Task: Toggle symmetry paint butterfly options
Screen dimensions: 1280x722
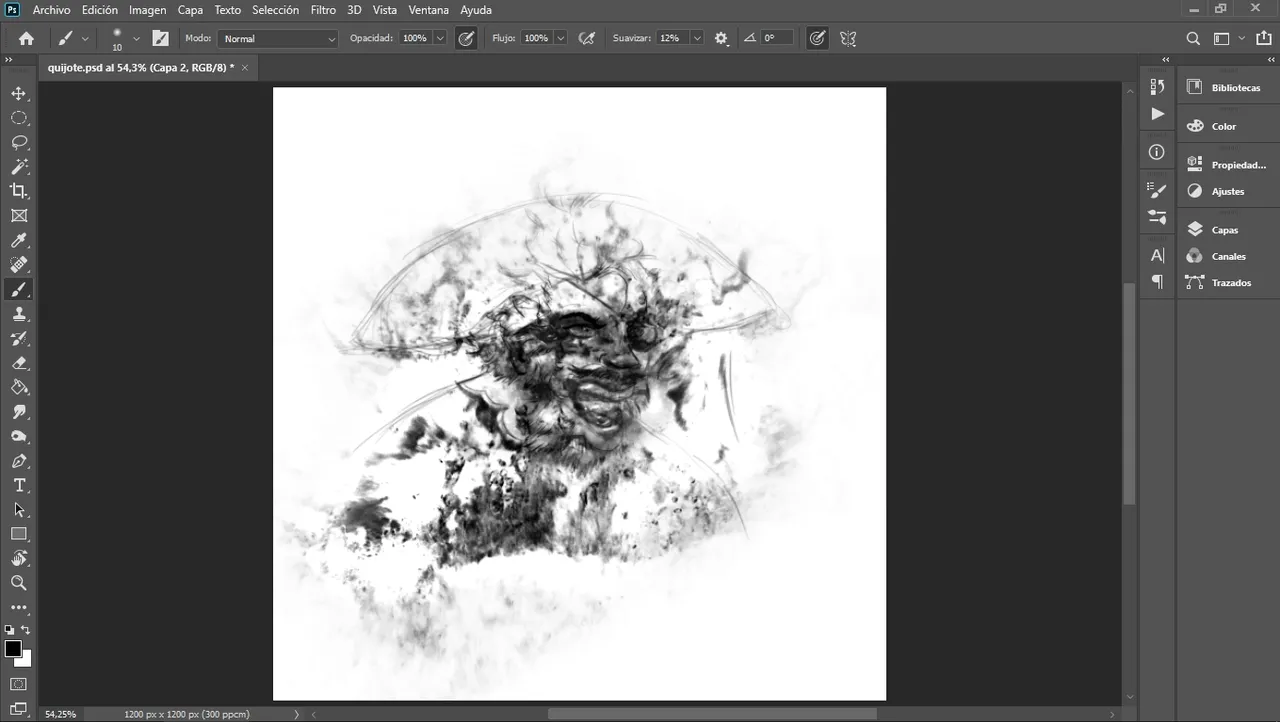Action: [848, 38]
